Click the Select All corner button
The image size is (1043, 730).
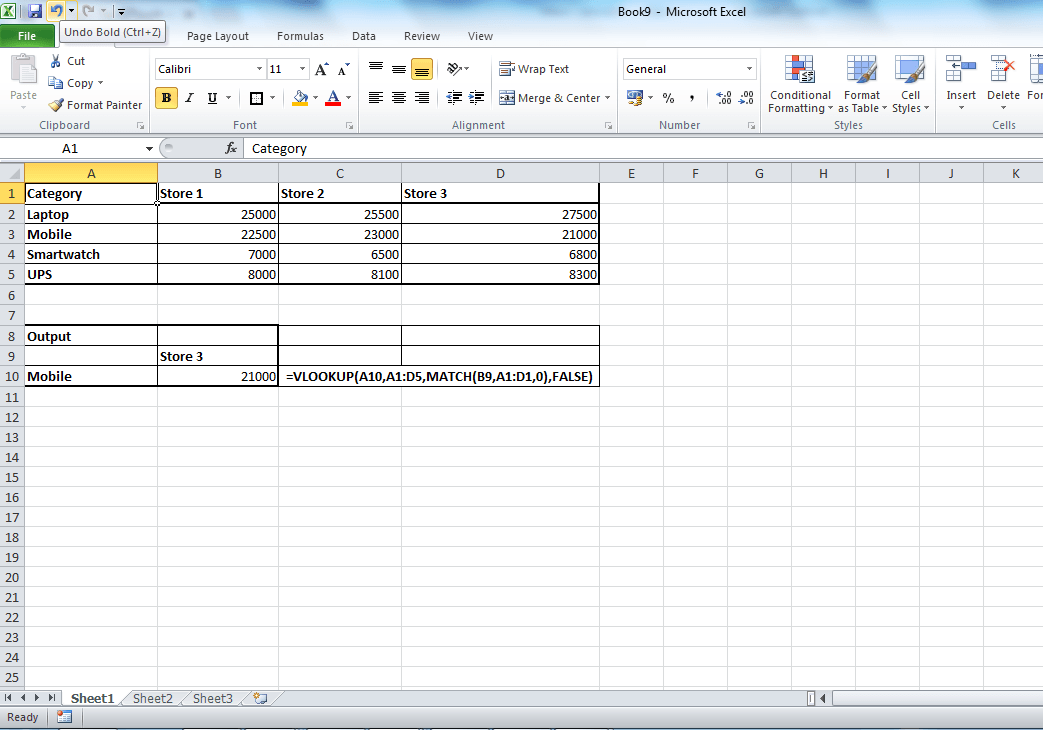[x=12, y=173]
